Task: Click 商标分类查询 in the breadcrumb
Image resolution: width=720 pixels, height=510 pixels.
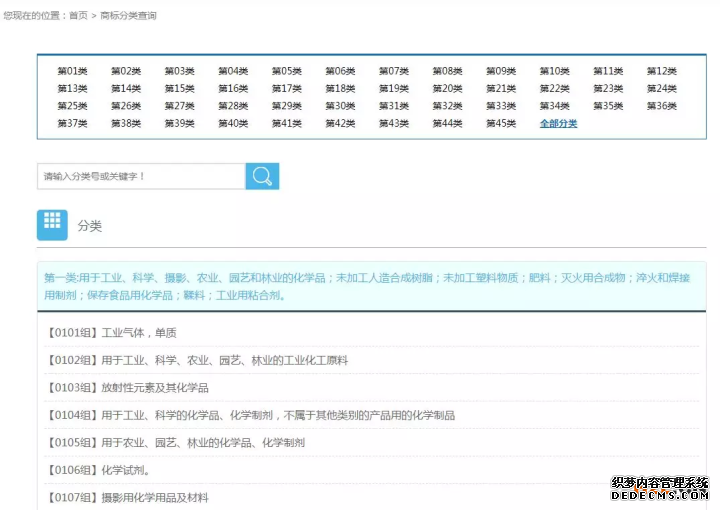Action: pyautogui.click(x=128, y=16)
